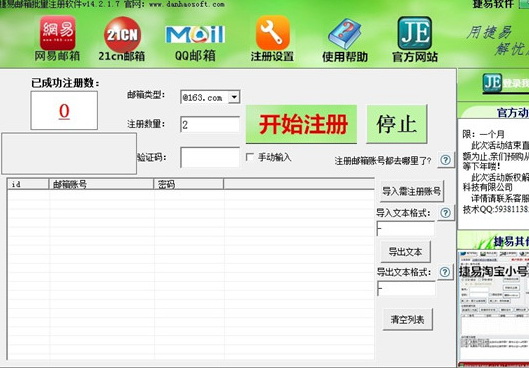Click the 导入文本格式 text field
Viewport: 529px width, 368px height.
click(x=406, y=229)
